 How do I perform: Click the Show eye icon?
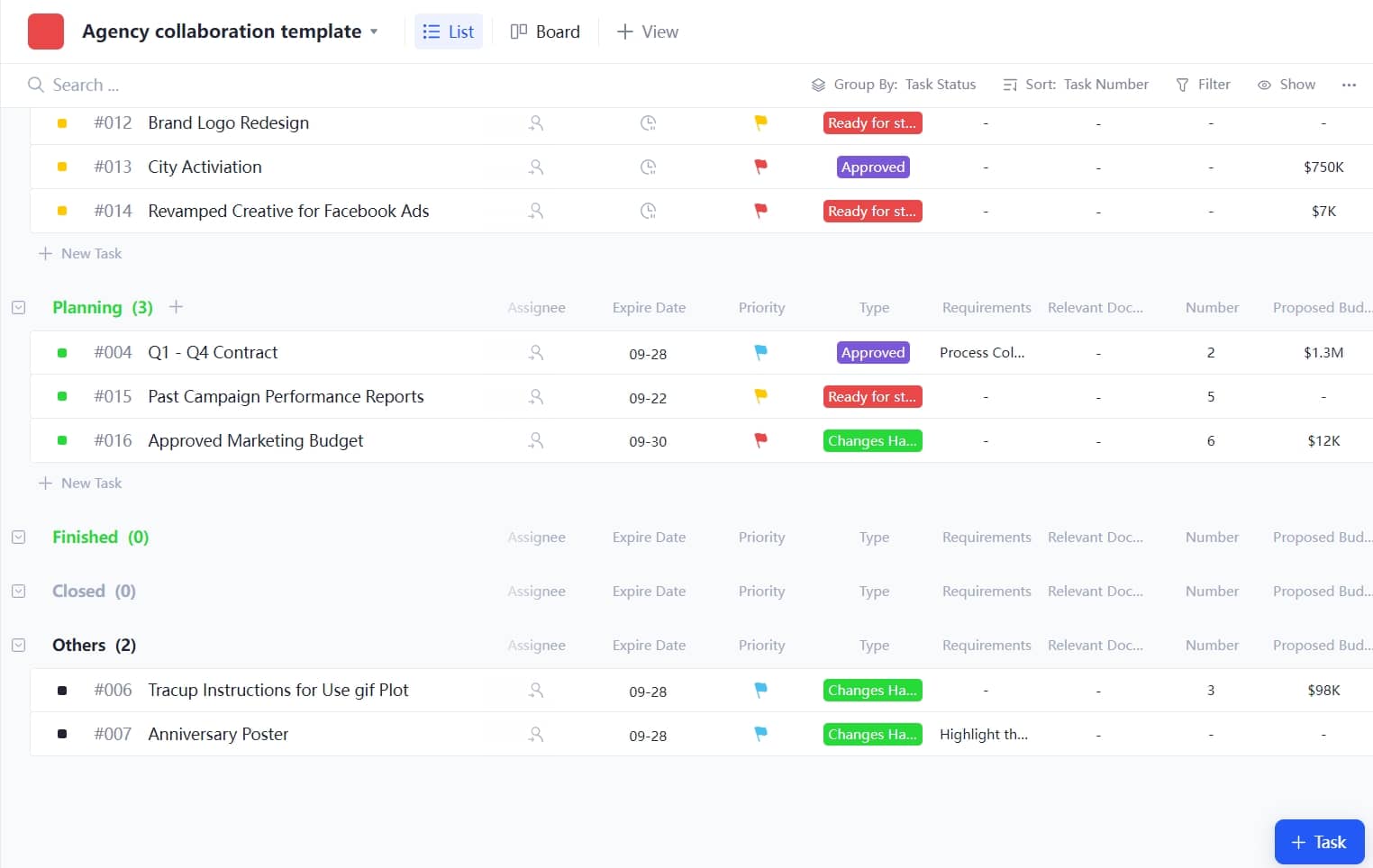point(1265,84)
